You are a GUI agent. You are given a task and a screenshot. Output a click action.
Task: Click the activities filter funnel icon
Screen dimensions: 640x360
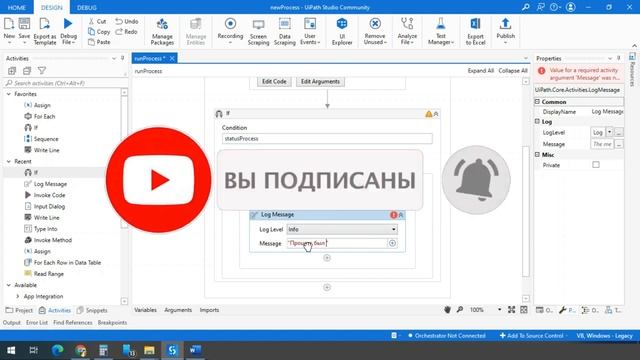42,71
